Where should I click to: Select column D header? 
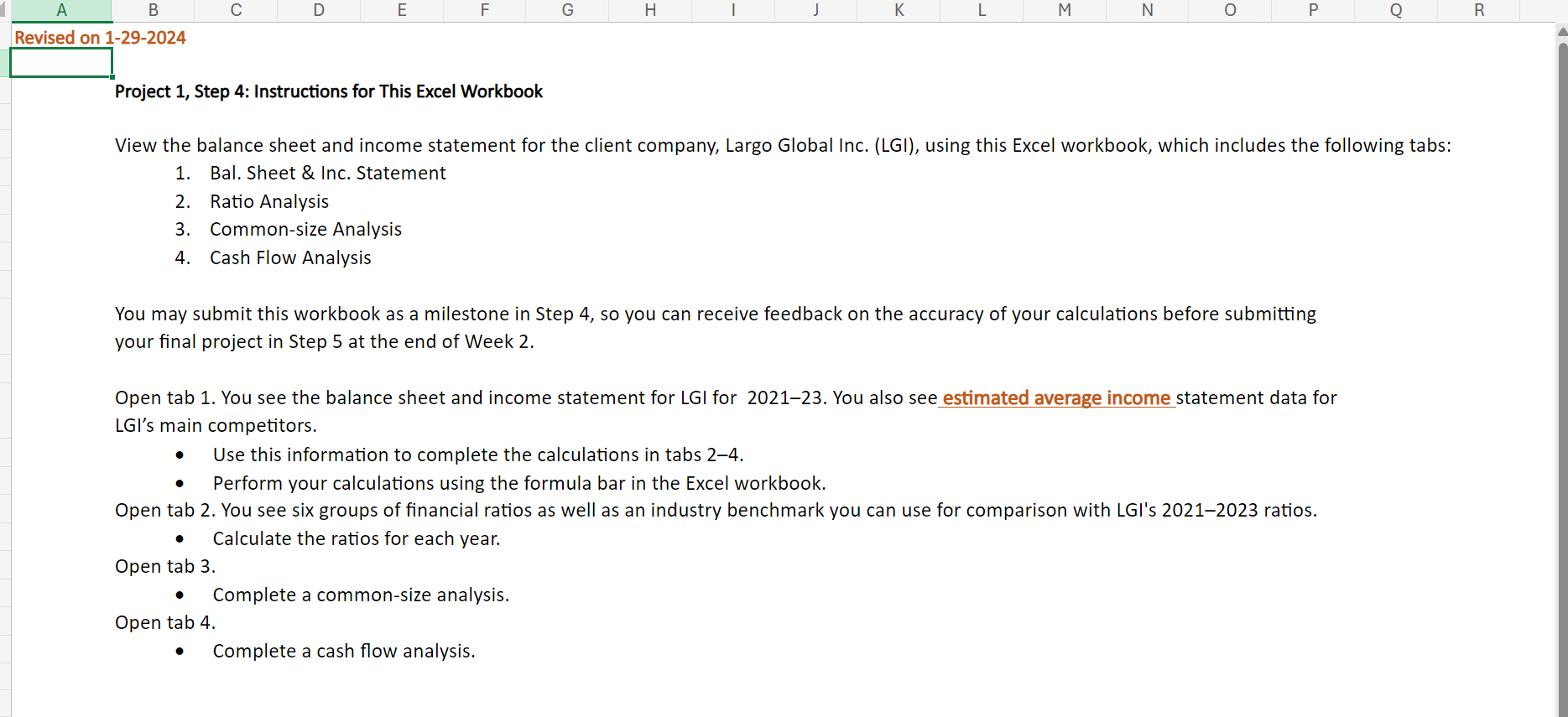point(319,10)
